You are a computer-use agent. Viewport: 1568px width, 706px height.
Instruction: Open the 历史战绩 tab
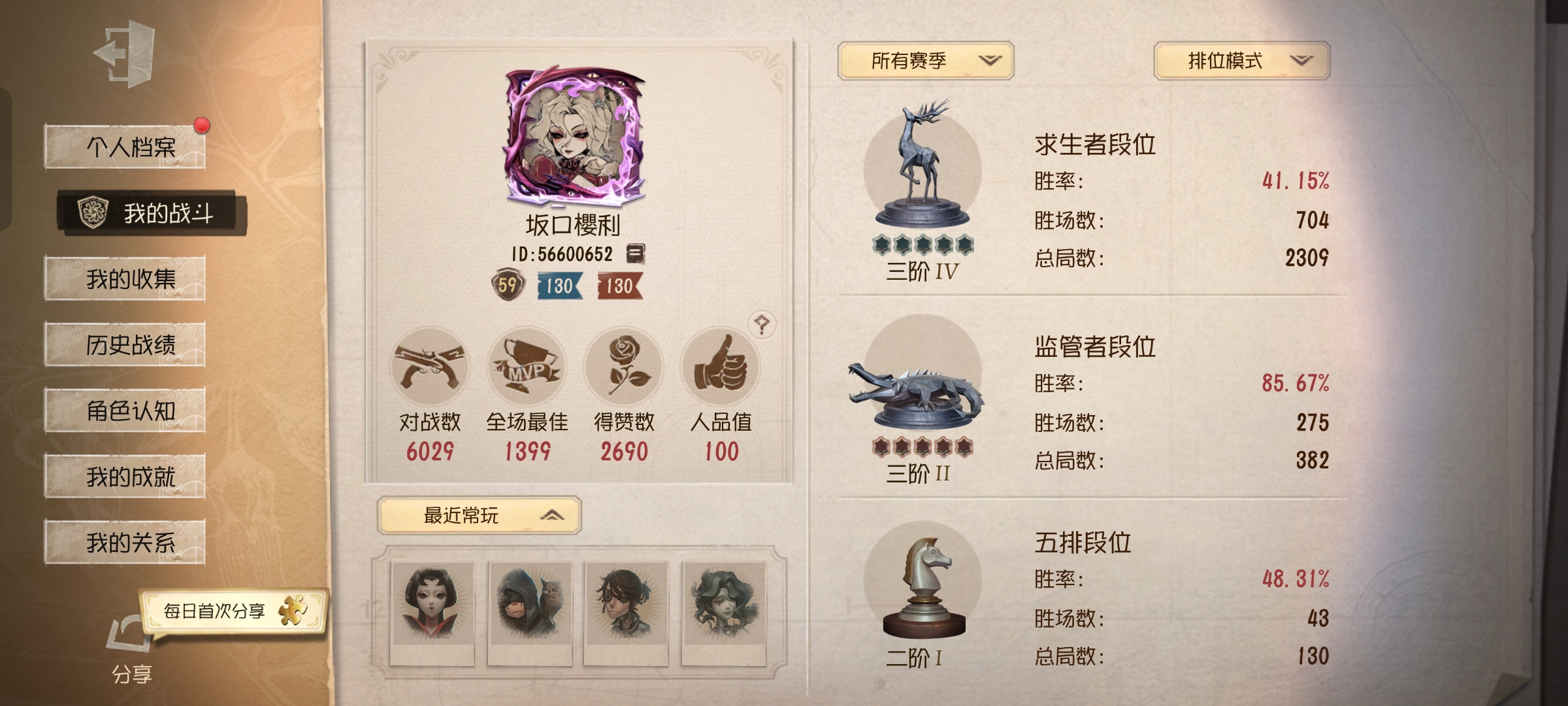(x=125, y=345)
